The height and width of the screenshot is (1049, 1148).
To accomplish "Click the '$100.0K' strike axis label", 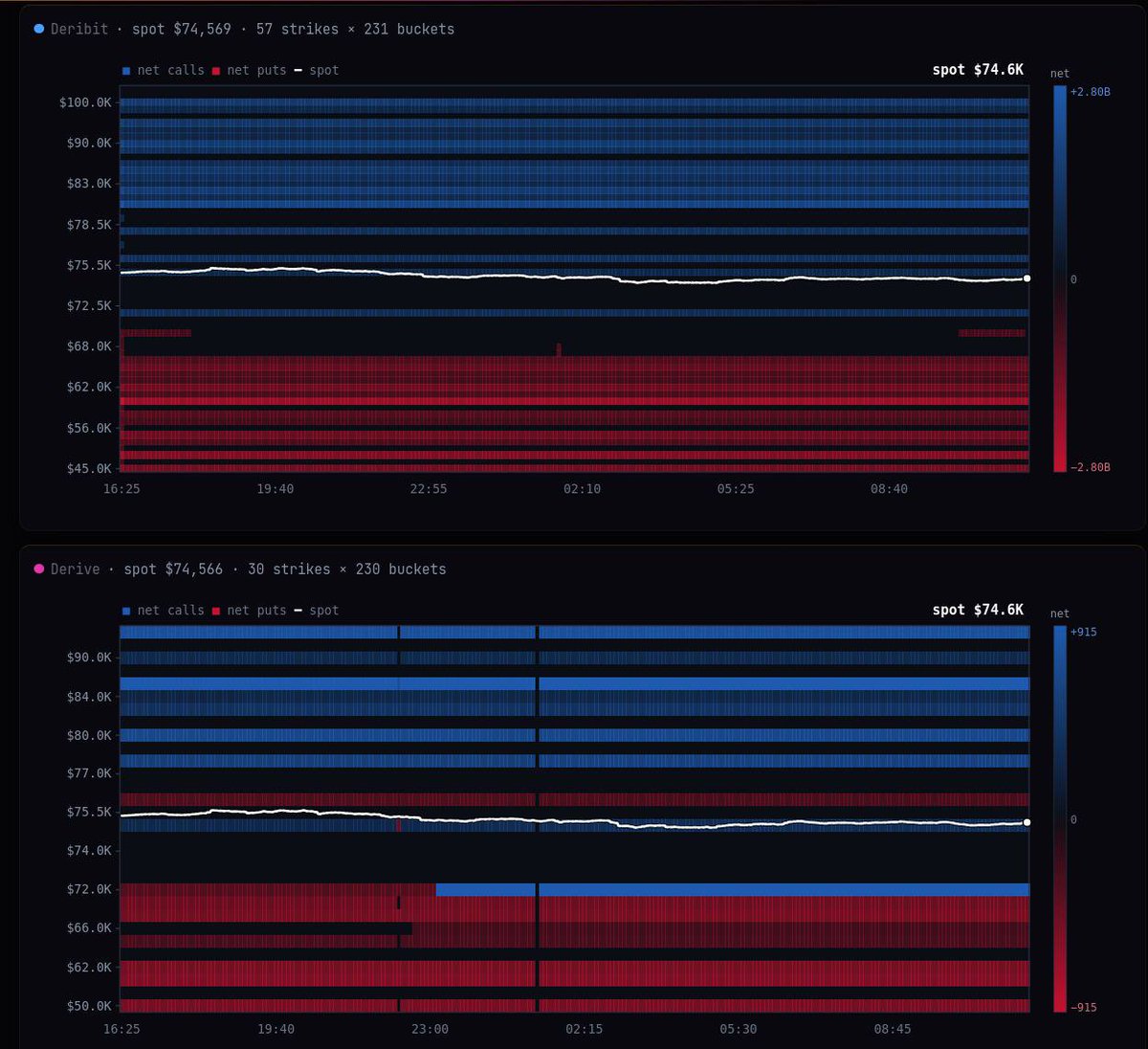I will tap(85, 102).
